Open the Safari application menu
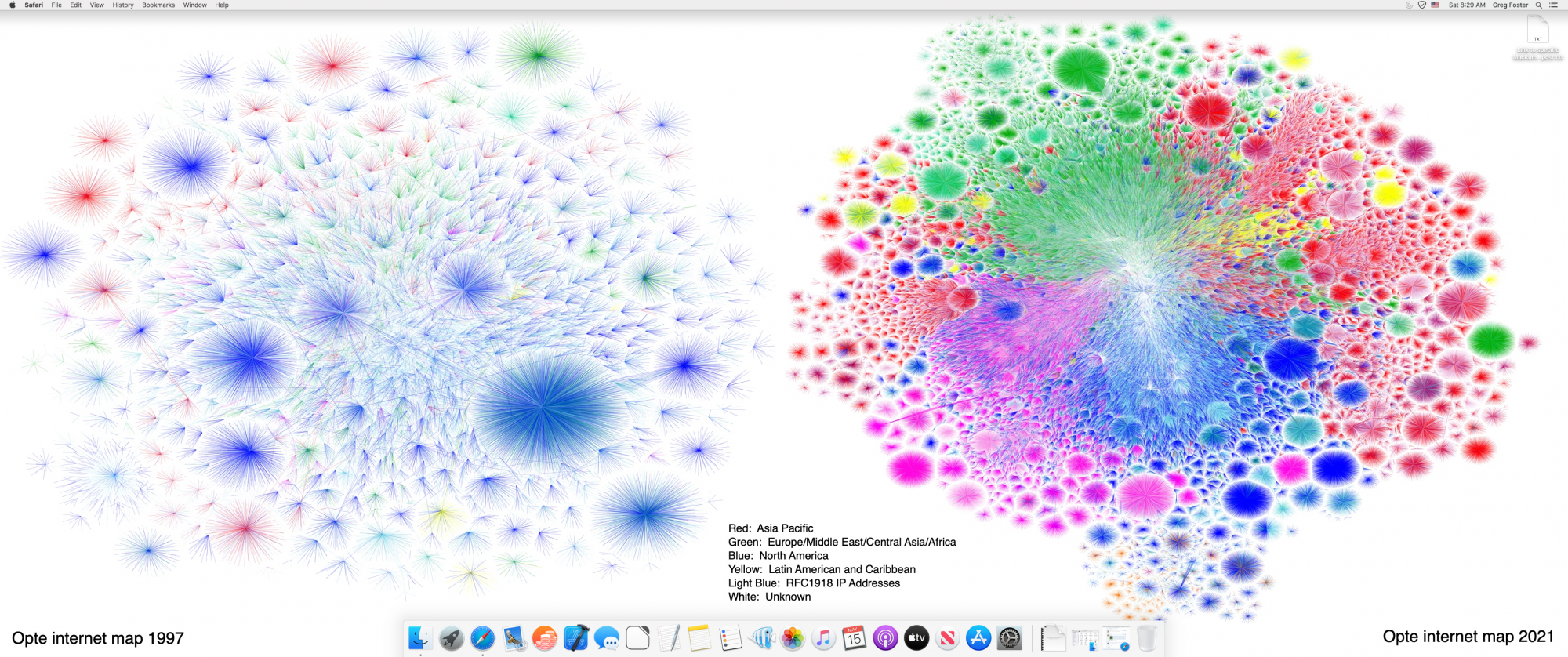The width and height of the screenshot is (1568, 657). click(x=34, y=5)
